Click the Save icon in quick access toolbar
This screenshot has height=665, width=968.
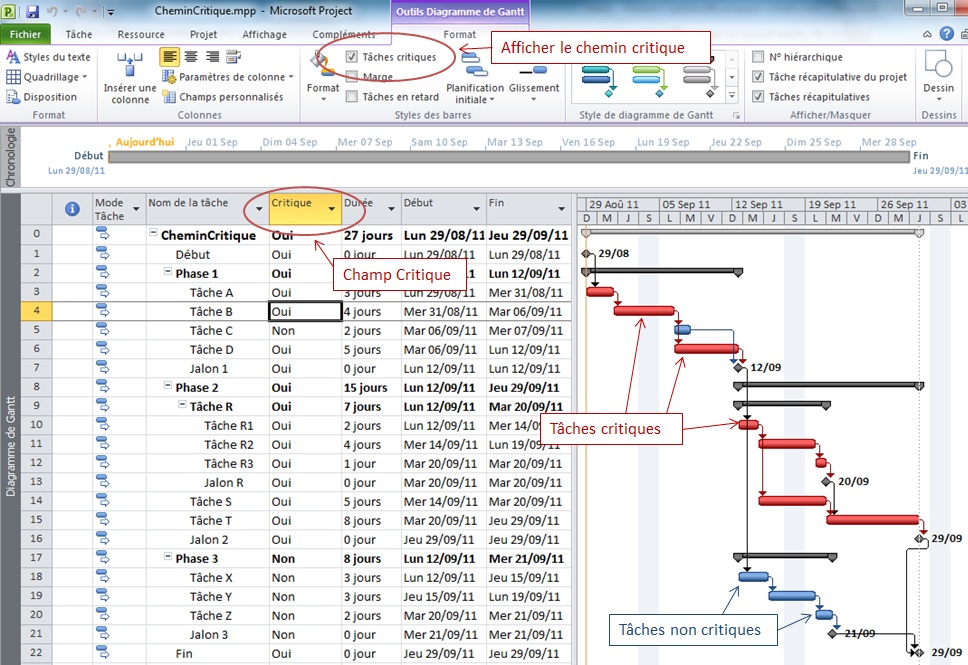(32, 11)
